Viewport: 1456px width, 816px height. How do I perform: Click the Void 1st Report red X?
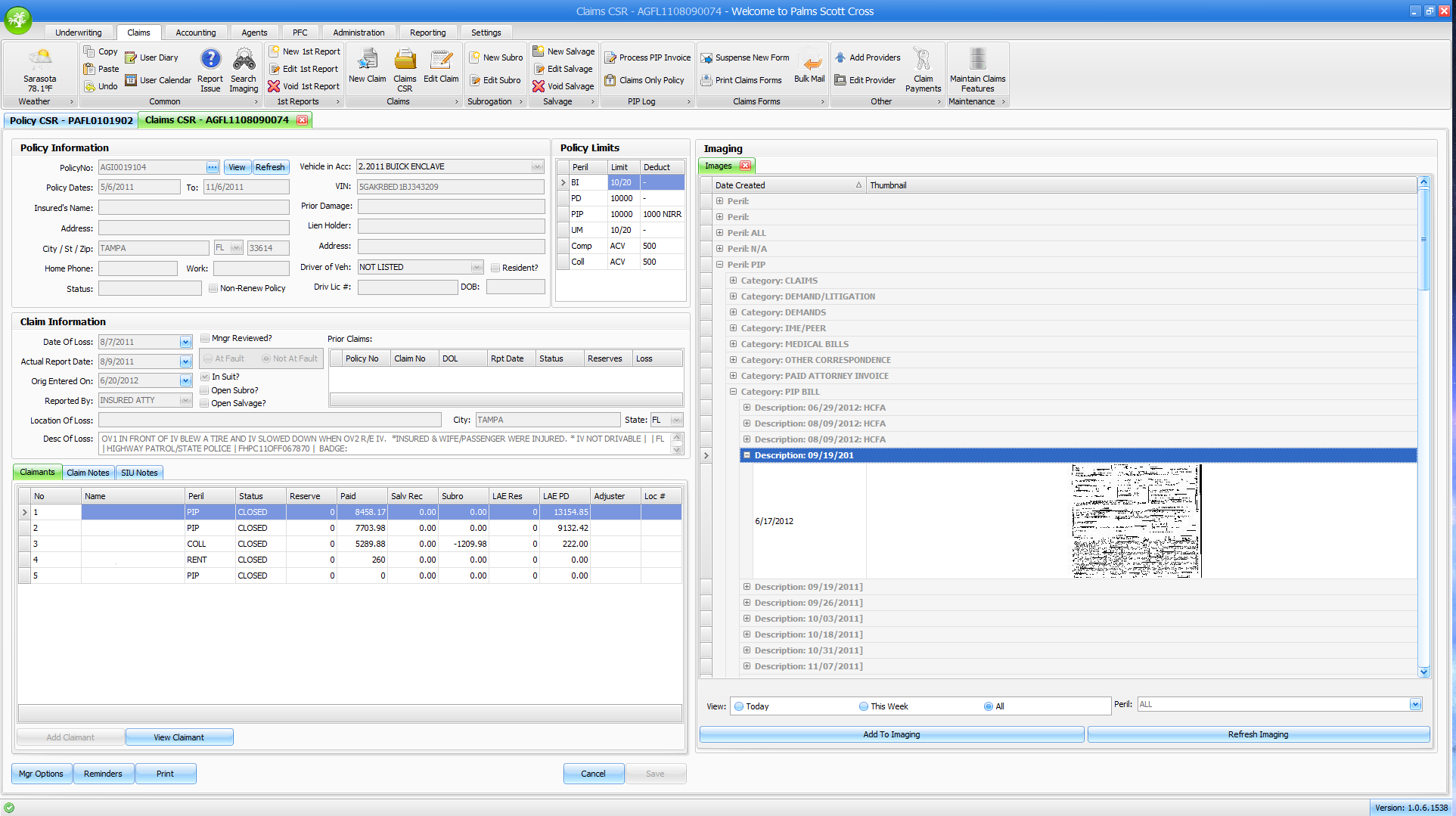click(274, 86)
